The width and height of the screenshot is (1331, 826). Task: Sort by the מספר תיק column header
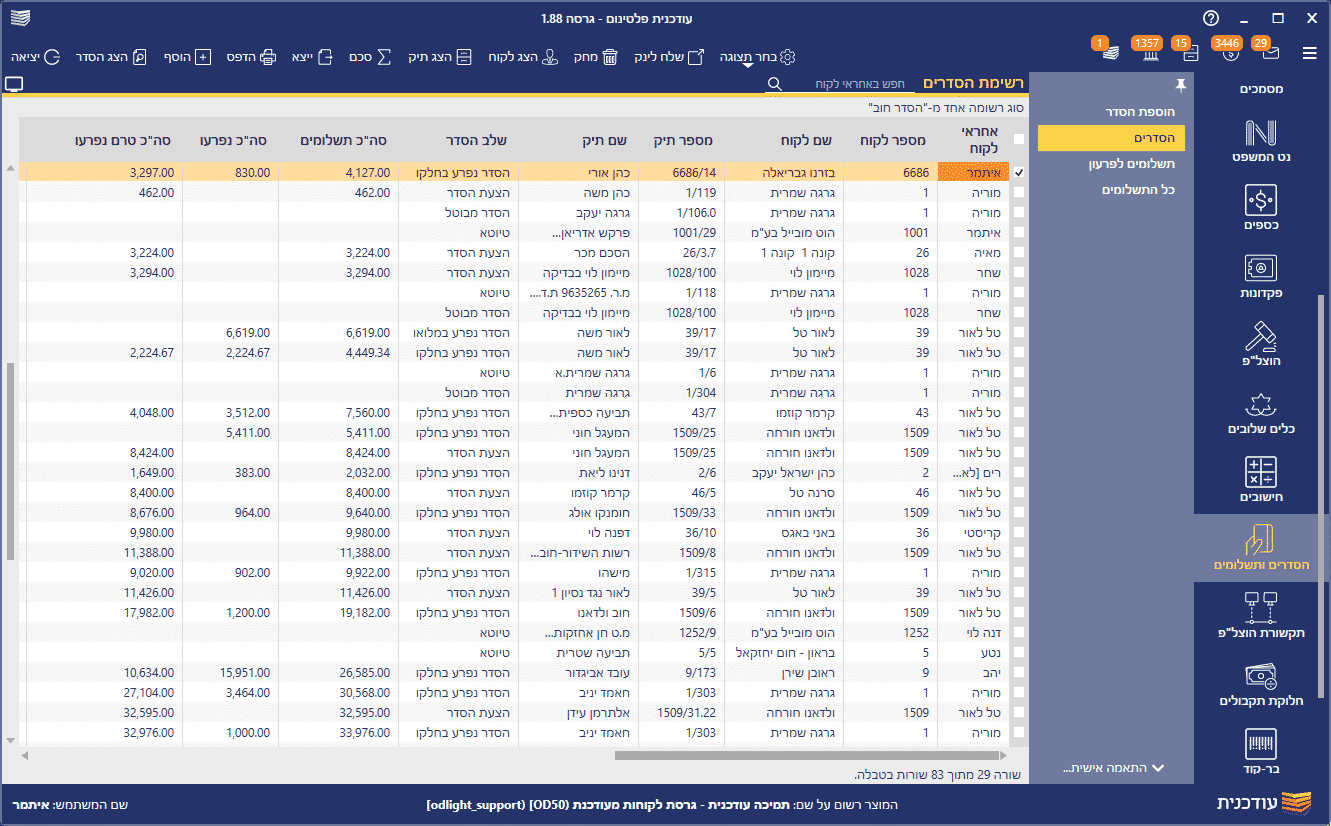(x=682, y=140)
